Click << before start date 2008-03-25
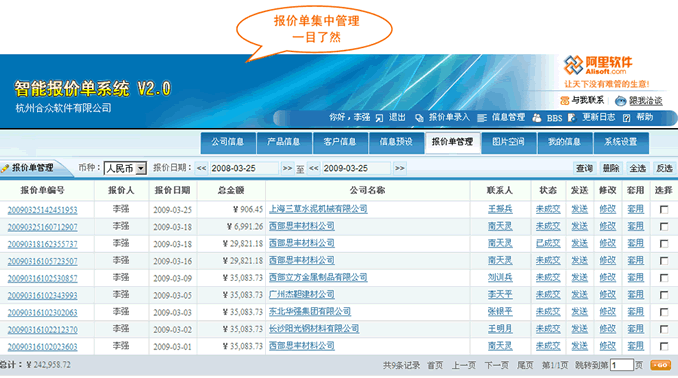 (x=201, y=168)
